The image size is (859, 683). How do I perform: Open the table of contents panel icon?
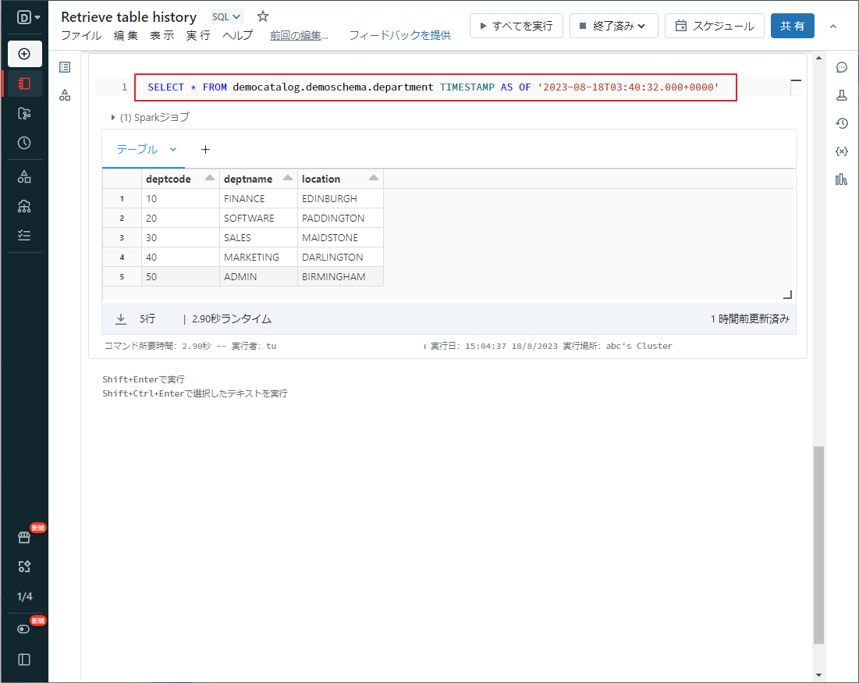(x=65, y=67)
